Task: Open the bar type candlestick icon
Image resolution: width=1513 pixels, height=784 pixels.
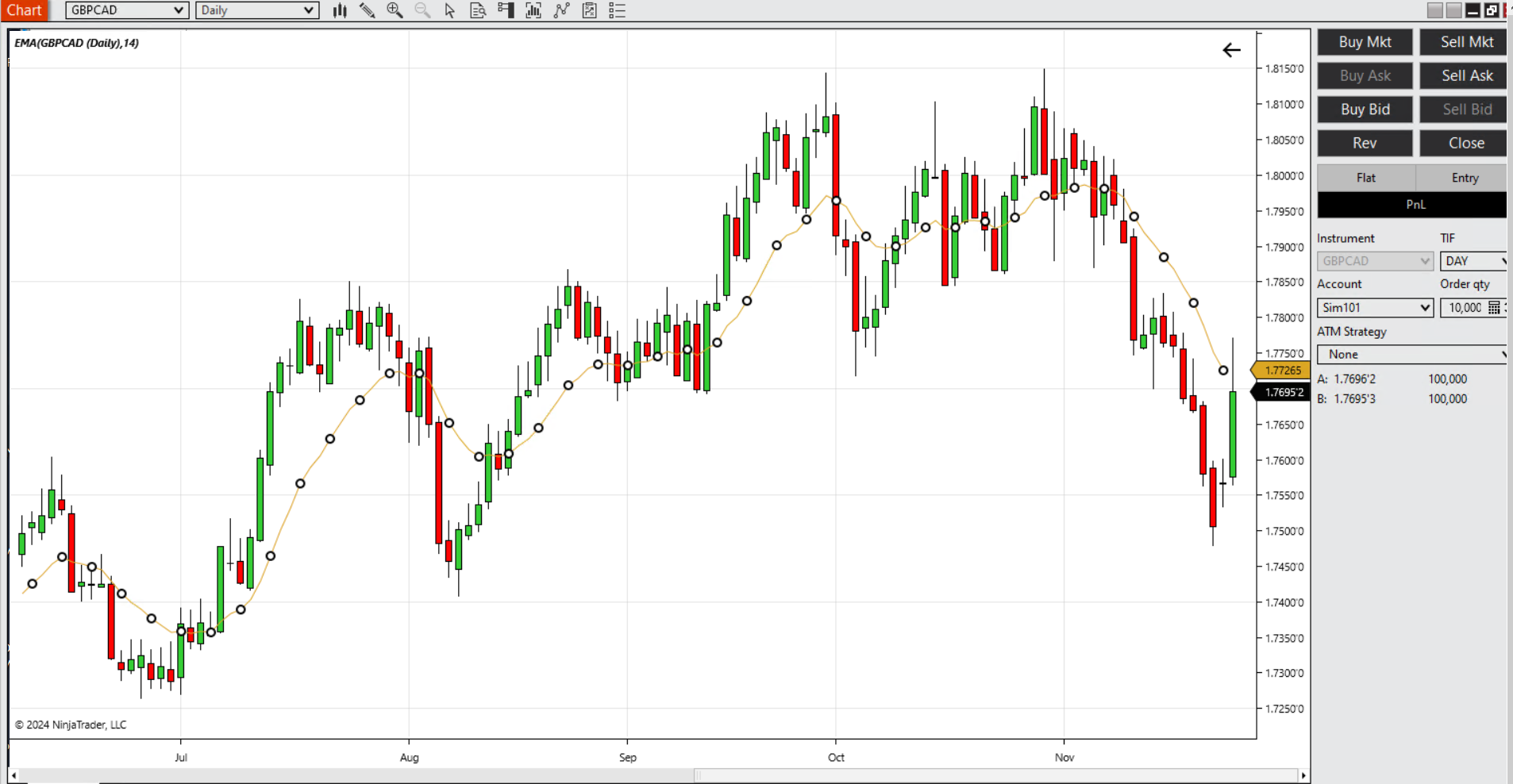Action: click(x=340, y=10)
